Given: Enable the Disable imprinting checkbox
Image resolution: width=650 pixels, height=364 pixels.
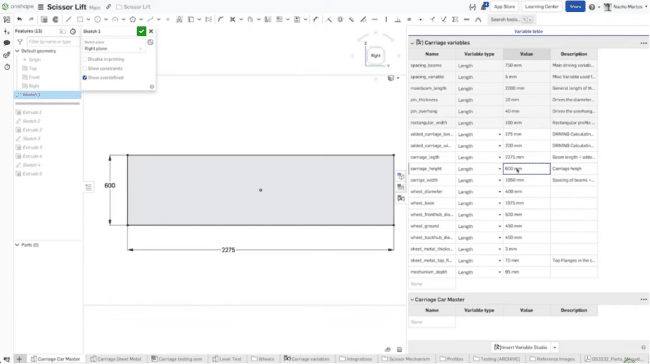Looking at the screenshot, I should [85, 59].
